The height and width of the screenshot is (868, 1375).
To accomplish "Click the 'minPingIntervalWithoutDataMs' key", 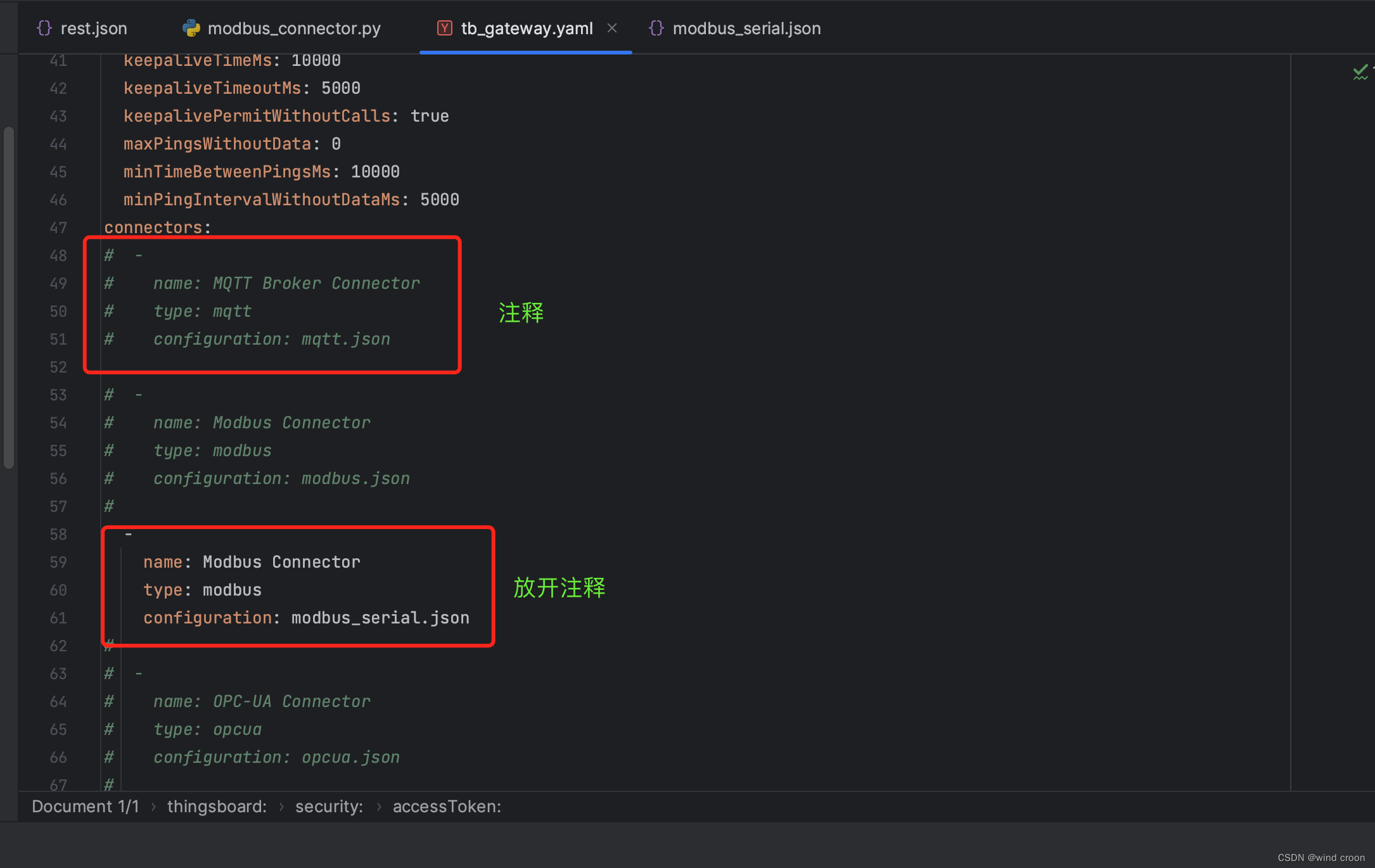I will coord(262,200).
